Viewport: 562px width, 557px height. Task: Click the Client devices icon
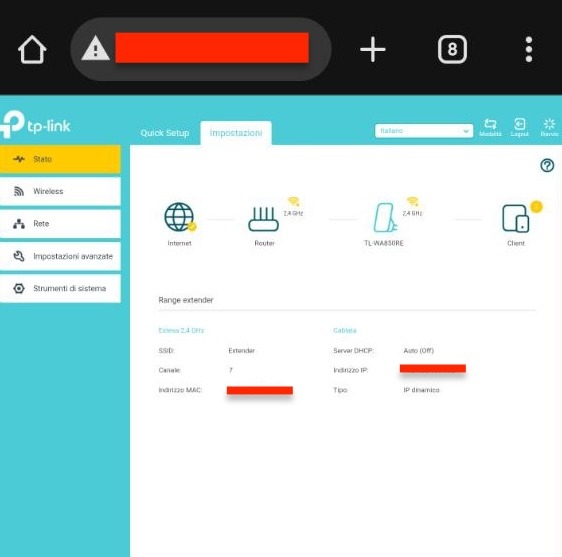(x=516, y=218)
